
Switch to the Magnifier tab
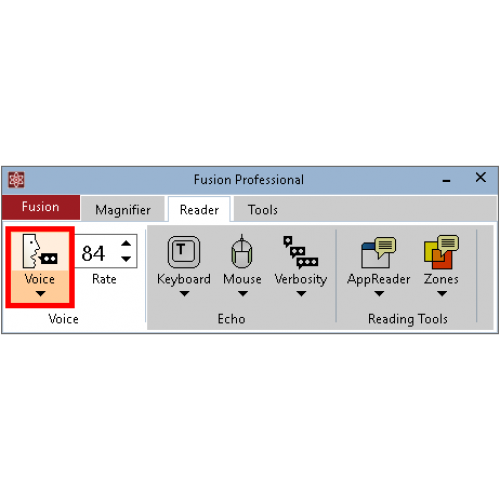(x=123, y=209)
